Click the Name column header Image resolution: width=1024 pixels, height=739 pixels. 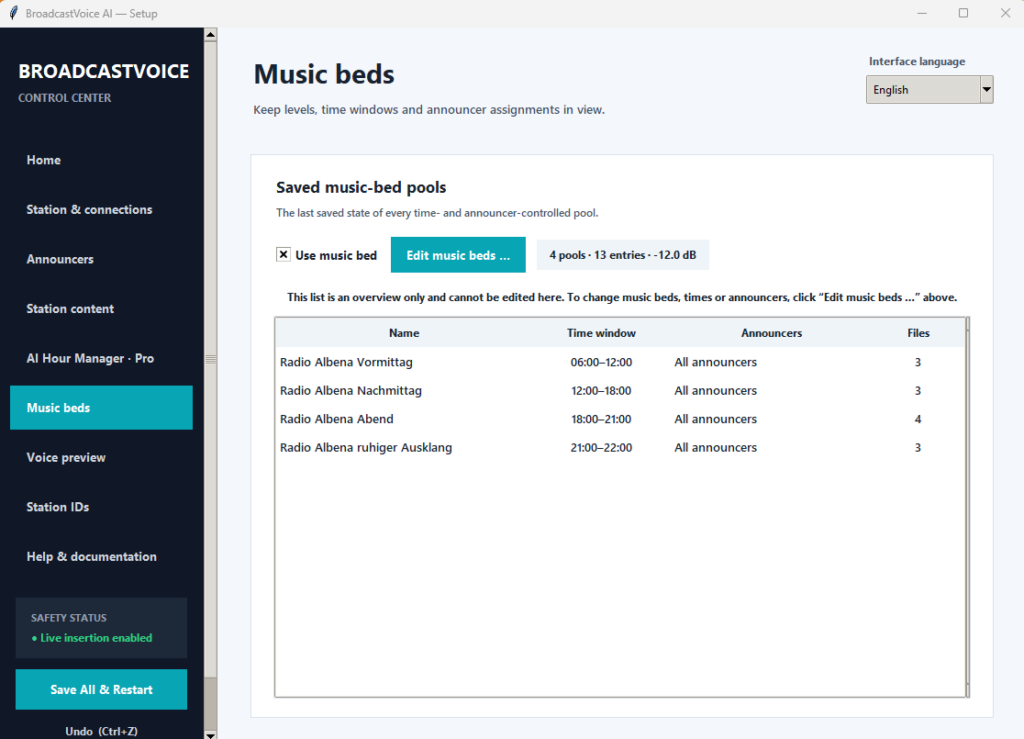404,333
